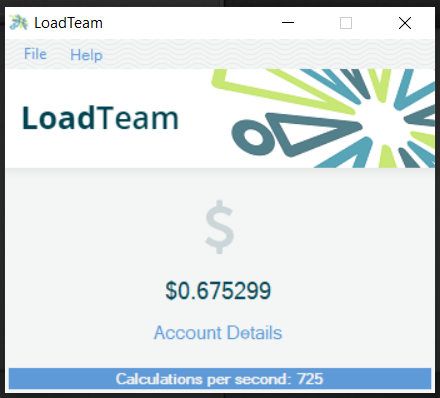Click the LoadTeam banner logo text
This screenshot has width=440, height=398.
100,118
